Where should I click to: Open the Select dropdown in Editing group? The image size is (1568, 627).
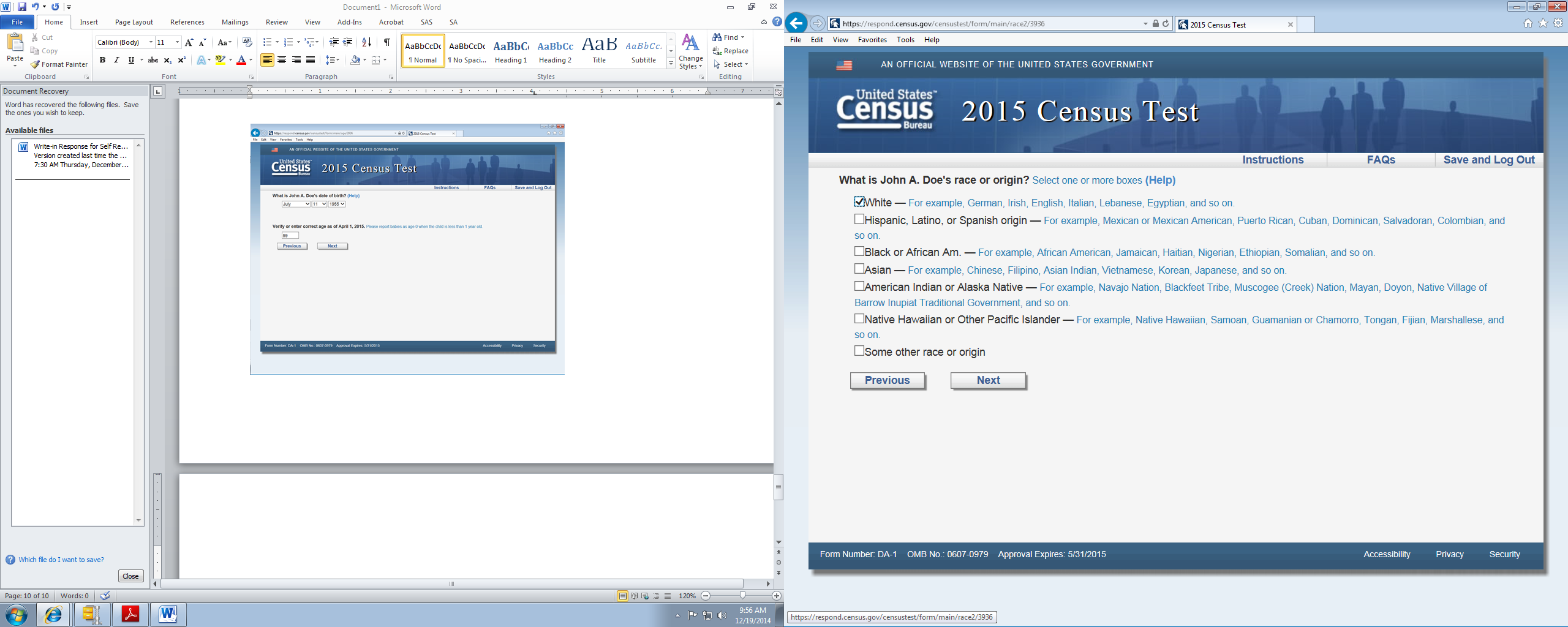(x=731, y=64)
